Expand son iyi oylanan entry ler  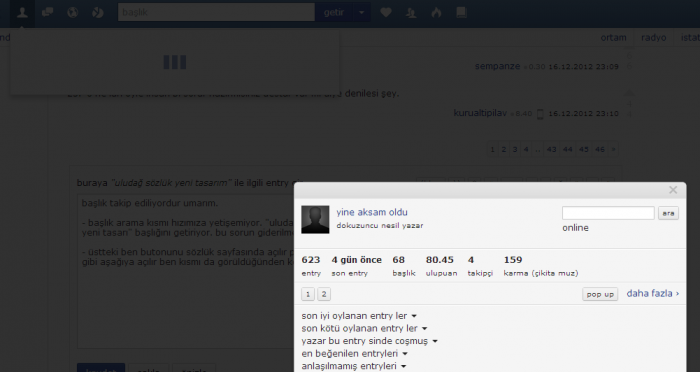click(359, 316)
